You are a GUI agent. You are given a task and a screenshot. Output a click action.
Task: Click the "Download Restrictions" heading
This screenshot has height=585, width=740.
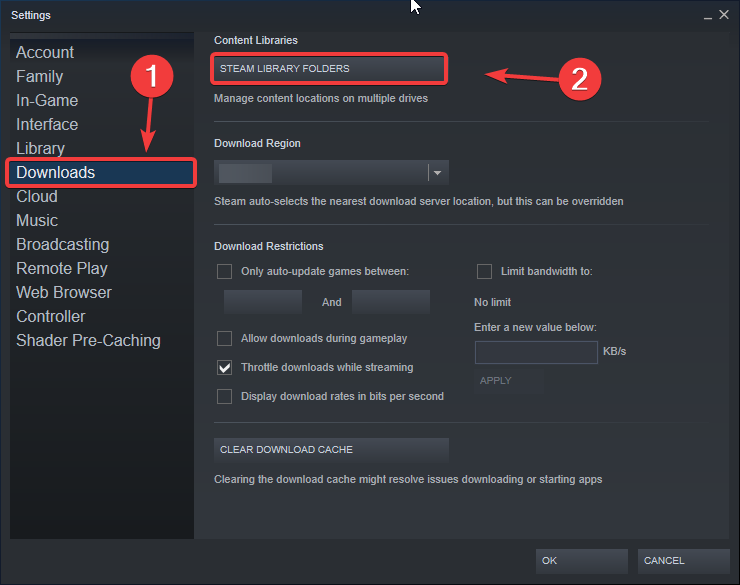click(269, 246)
